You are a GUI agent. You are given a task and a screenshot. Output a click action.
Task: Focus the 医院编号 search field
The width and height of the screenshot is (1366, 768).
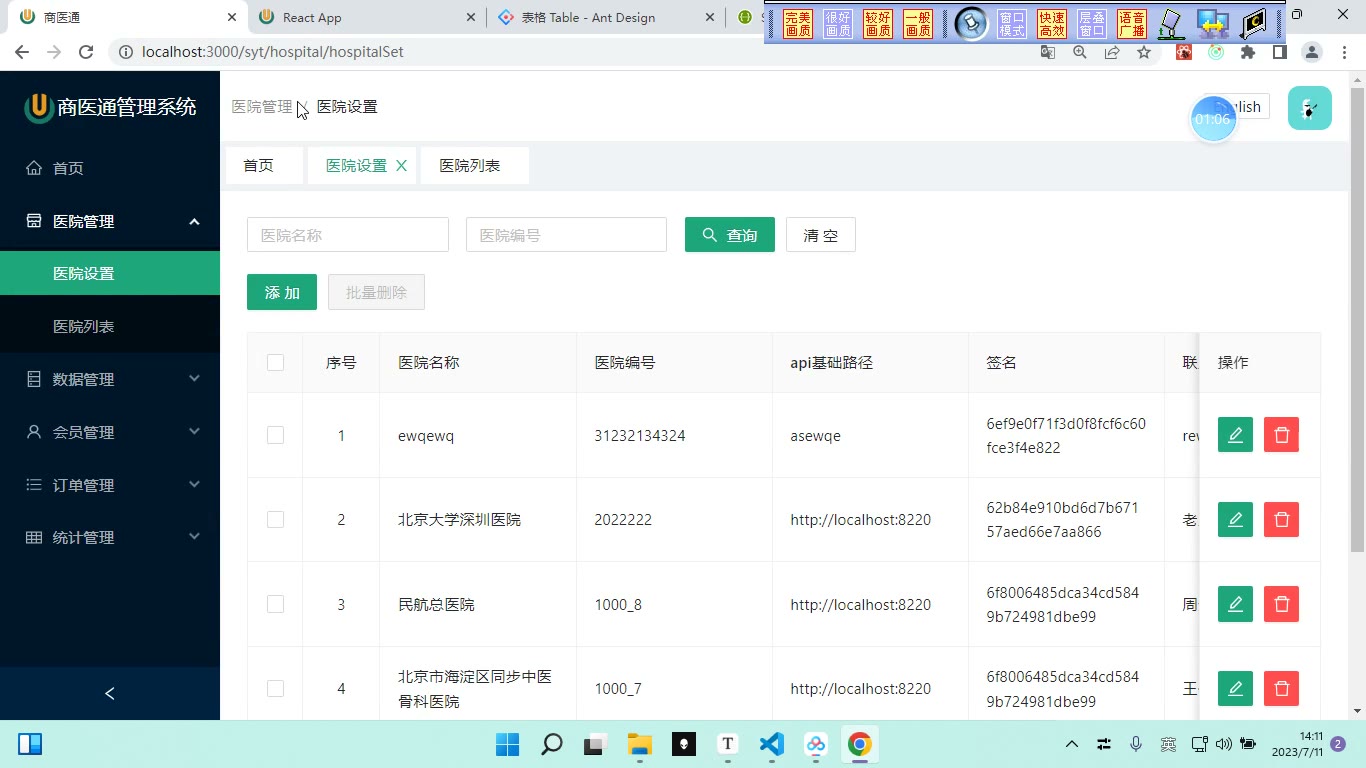[x=566, y=235]
